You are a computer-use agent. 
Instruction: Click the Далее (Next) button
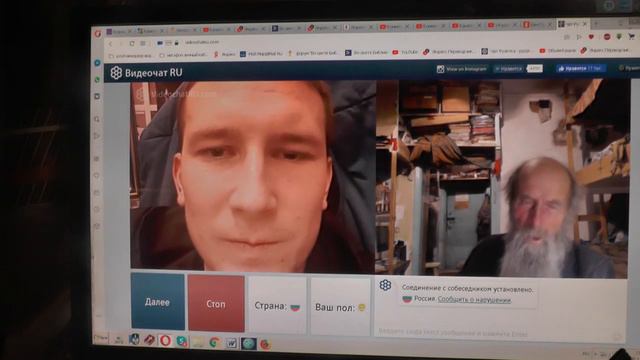point(158,302)
